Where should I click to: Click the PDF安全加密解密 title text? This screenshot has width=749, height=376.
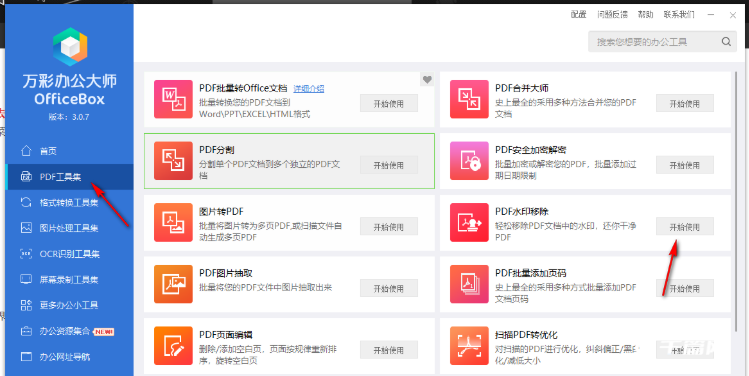531,150
